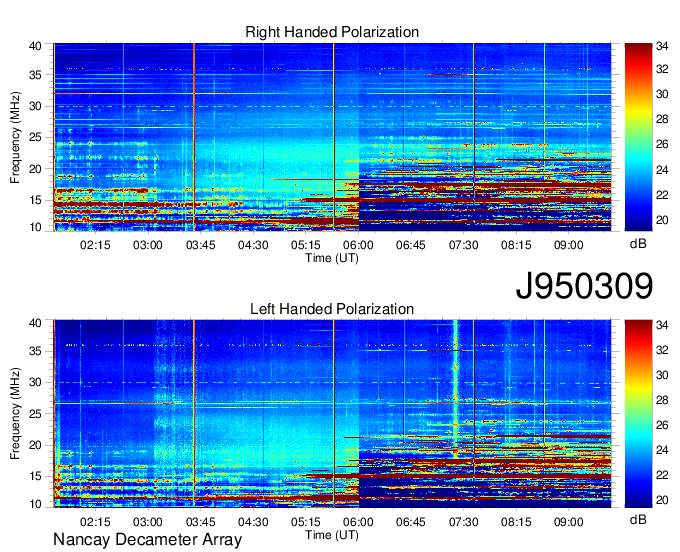This screenshot has width=680, height=552.
Task: Click the '25' frequency tick on Right Handed plot
Action: 35,137
